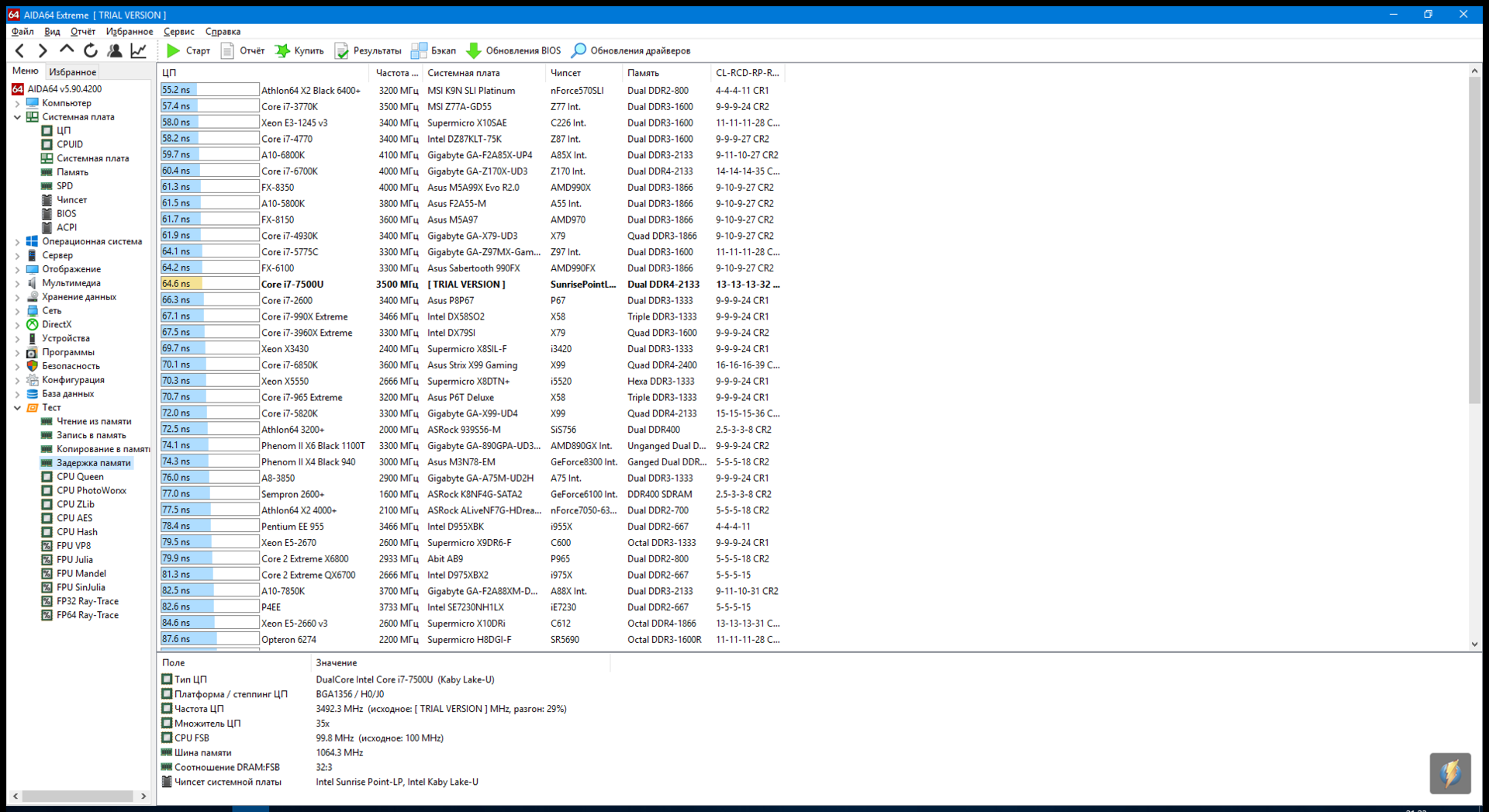Click the sidebar horizontal scrollbar

tap(79, 796)
